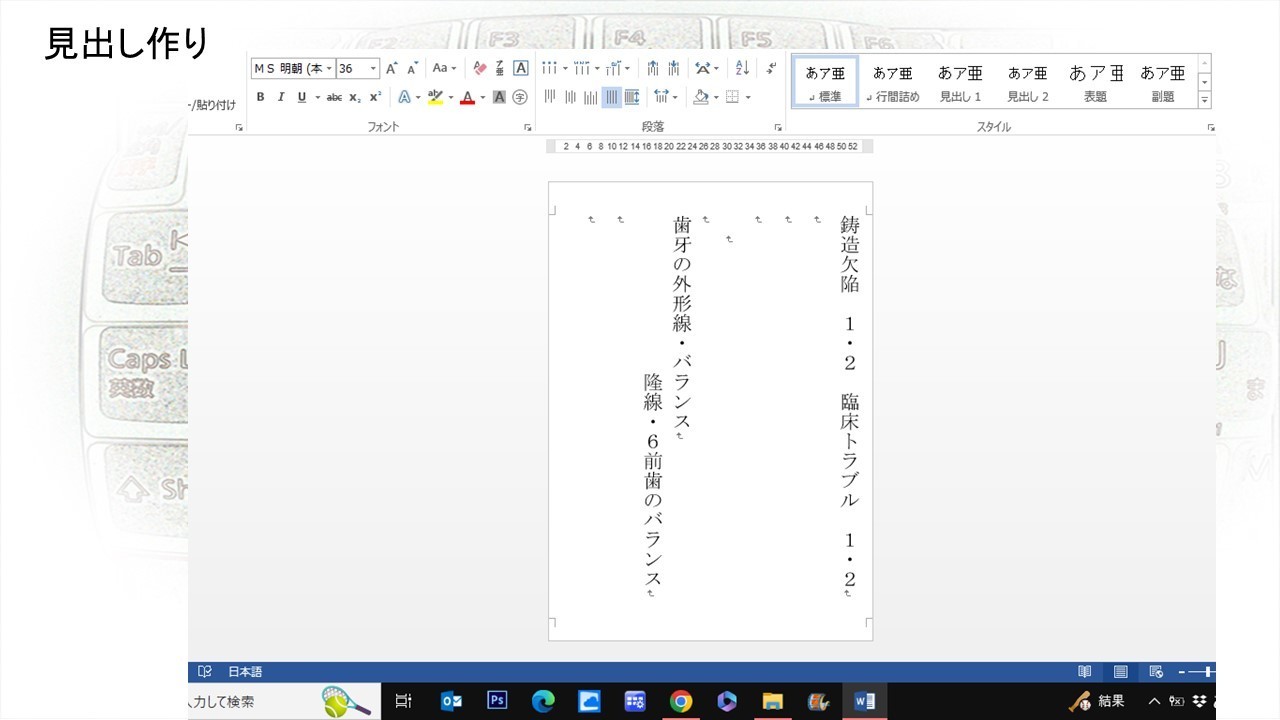This screenshot has width=1280, height=720.
Task: Open Photoshop from the taskbar
Action: click(497, 701)
